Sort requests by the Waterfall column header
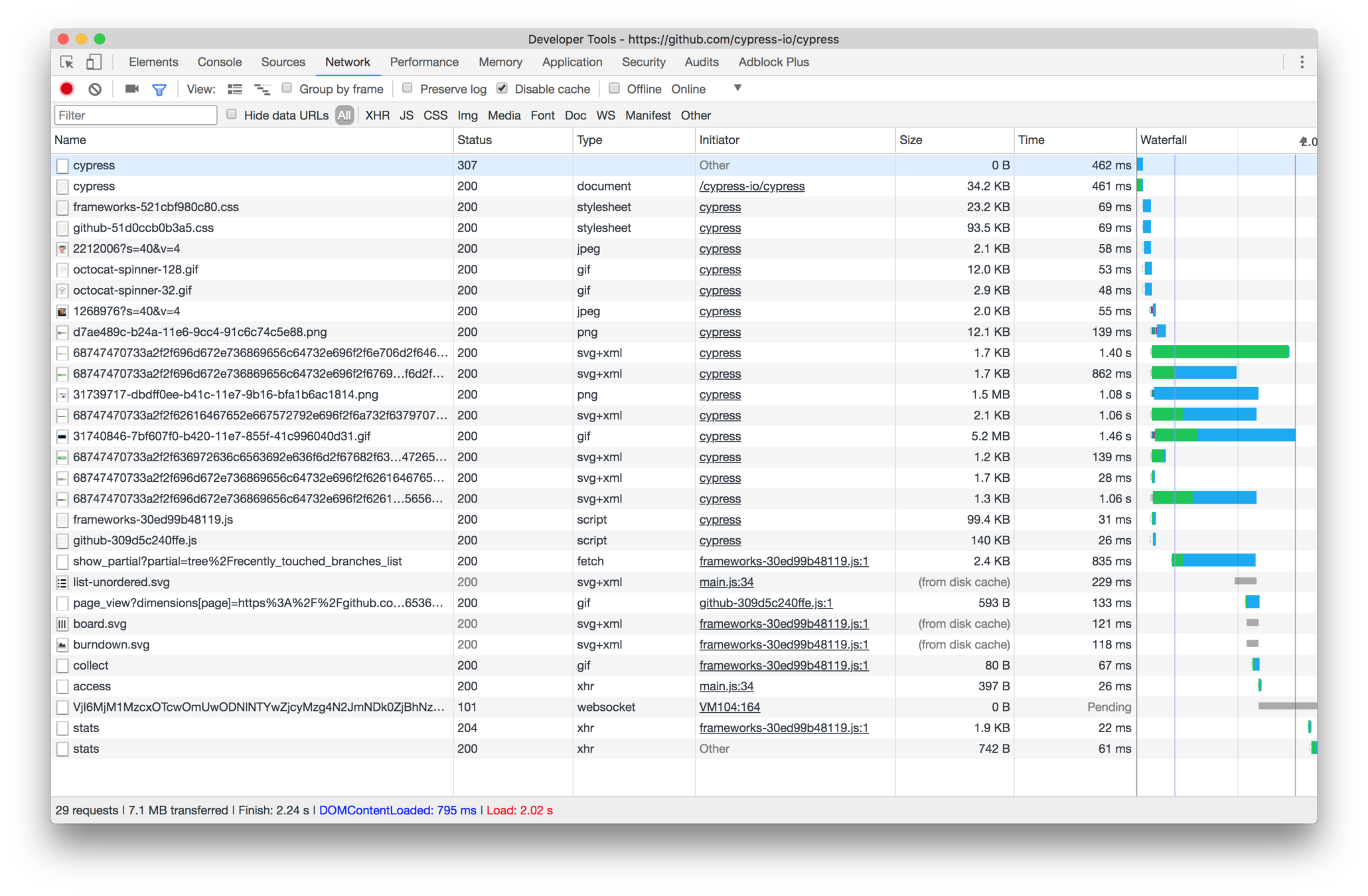Screen dimensions: 1368x896 (x=1164, y=140)
